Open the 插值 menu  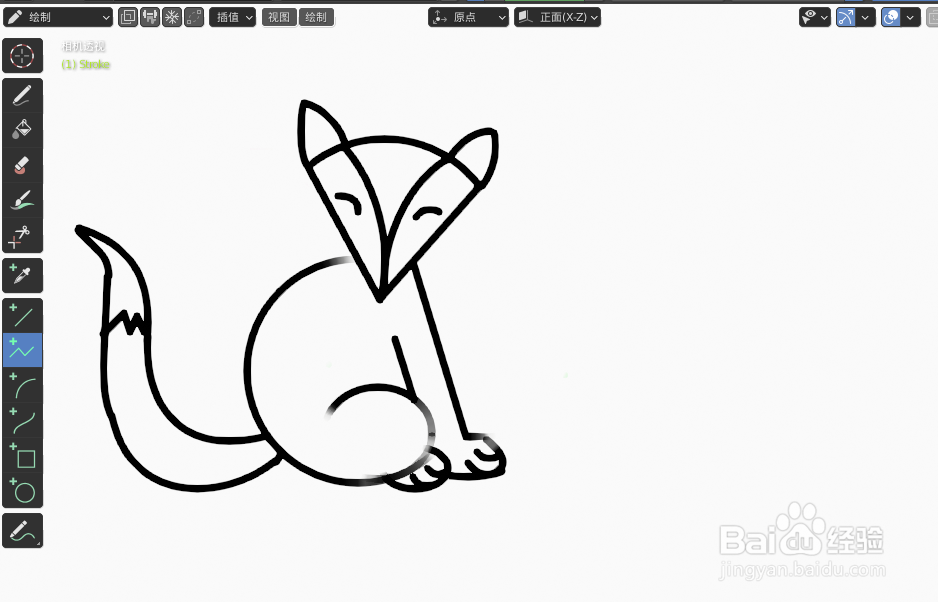(232, 17)
